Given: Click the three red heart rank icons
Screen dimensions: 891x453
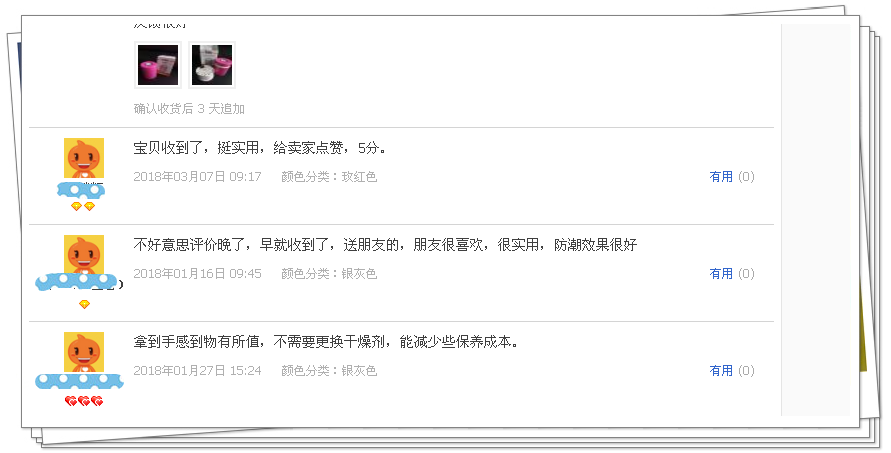Looking at the screenshot, I should 84,401.
